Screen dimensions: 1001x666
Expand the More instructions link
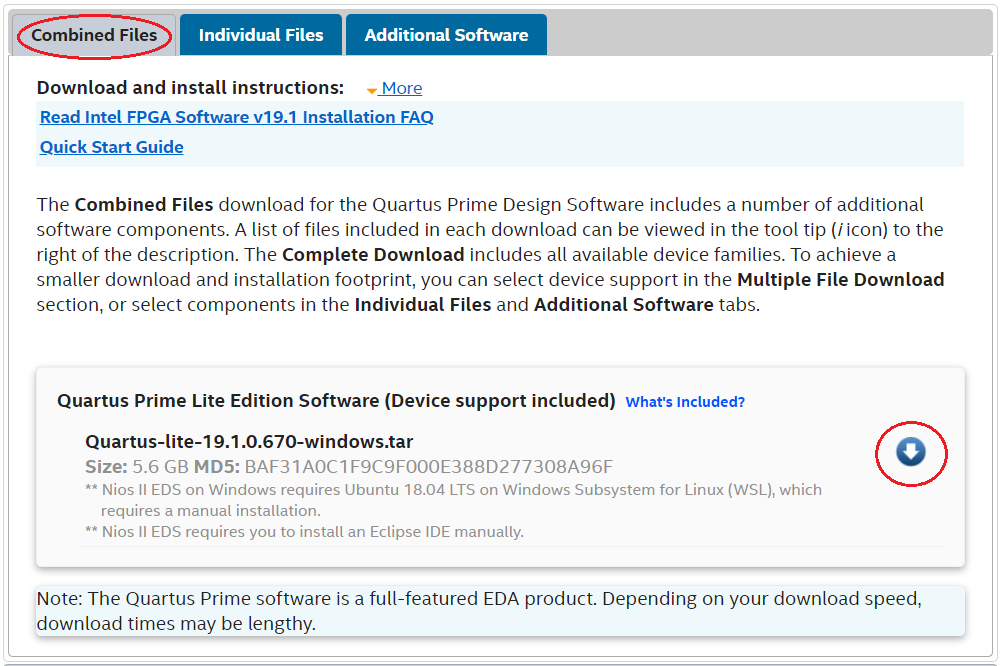pos(401,88)
